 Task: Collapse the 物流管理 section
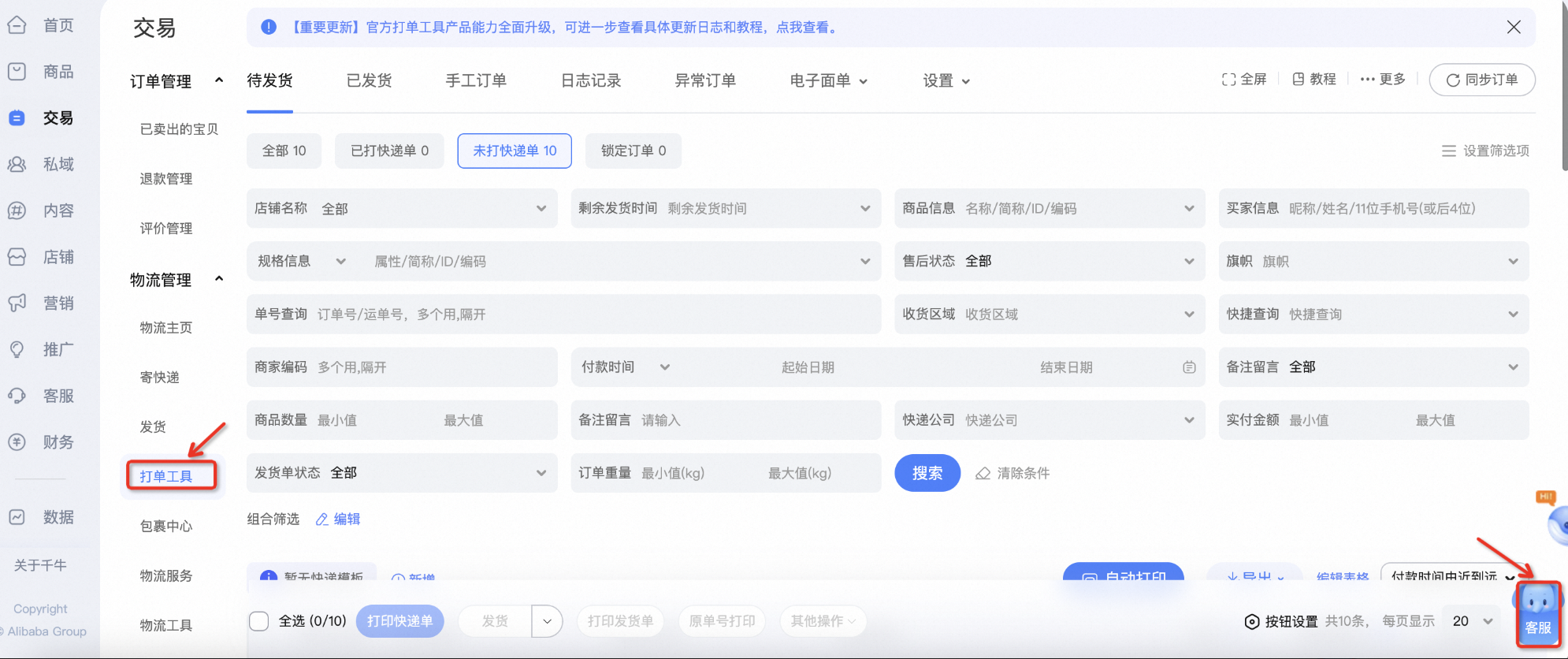coord(219,279)
